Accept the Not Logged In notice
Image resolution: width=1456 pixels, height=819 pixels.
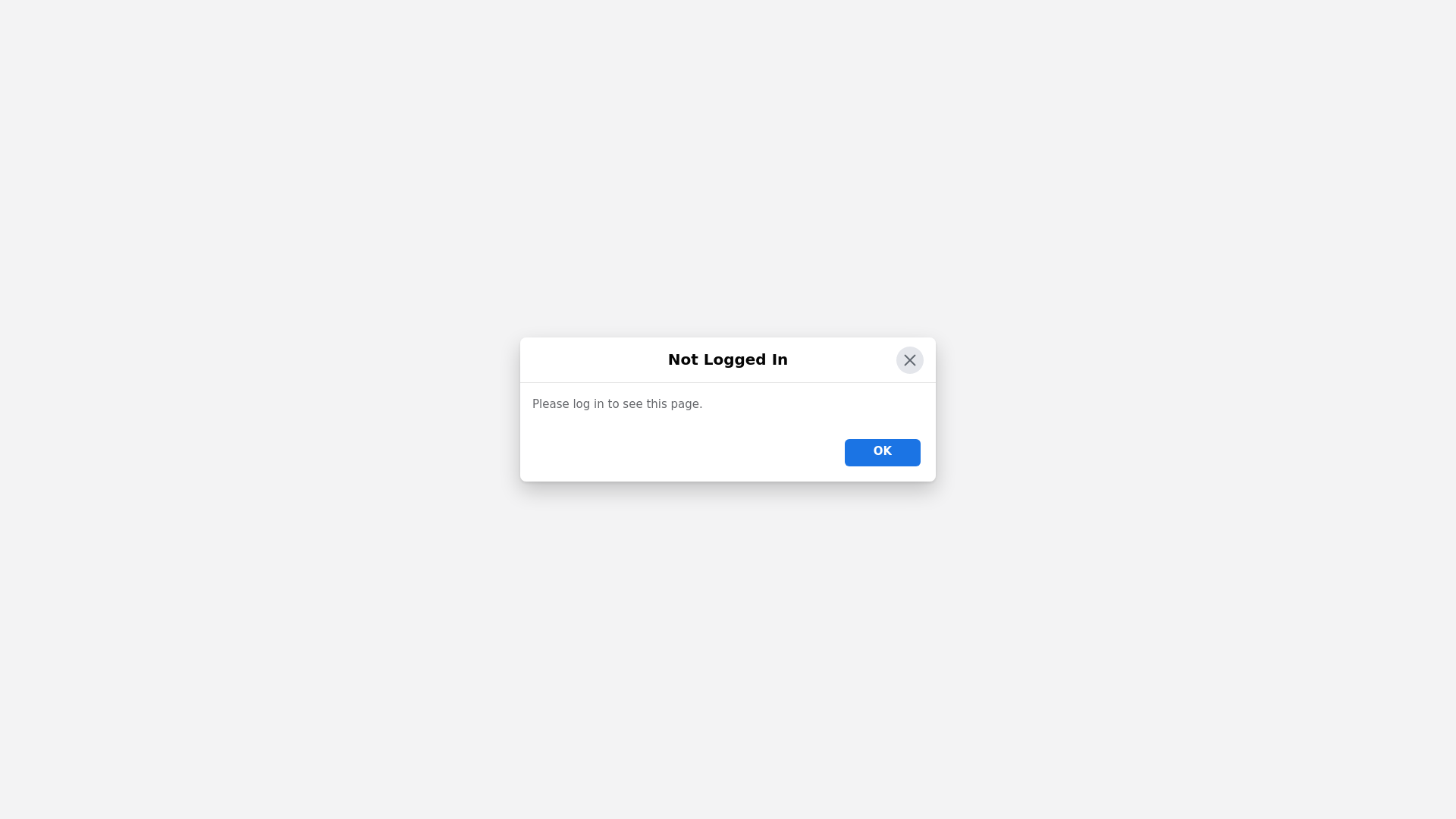point(882,452)
